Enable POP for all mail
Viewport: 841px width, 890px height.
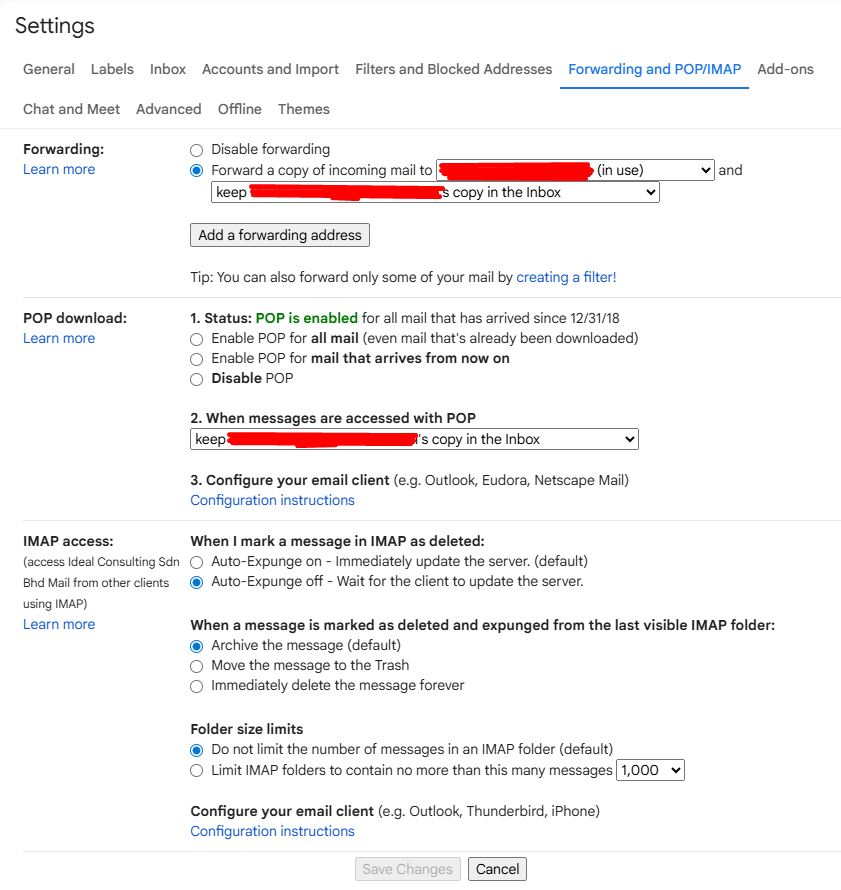(197, 339)
